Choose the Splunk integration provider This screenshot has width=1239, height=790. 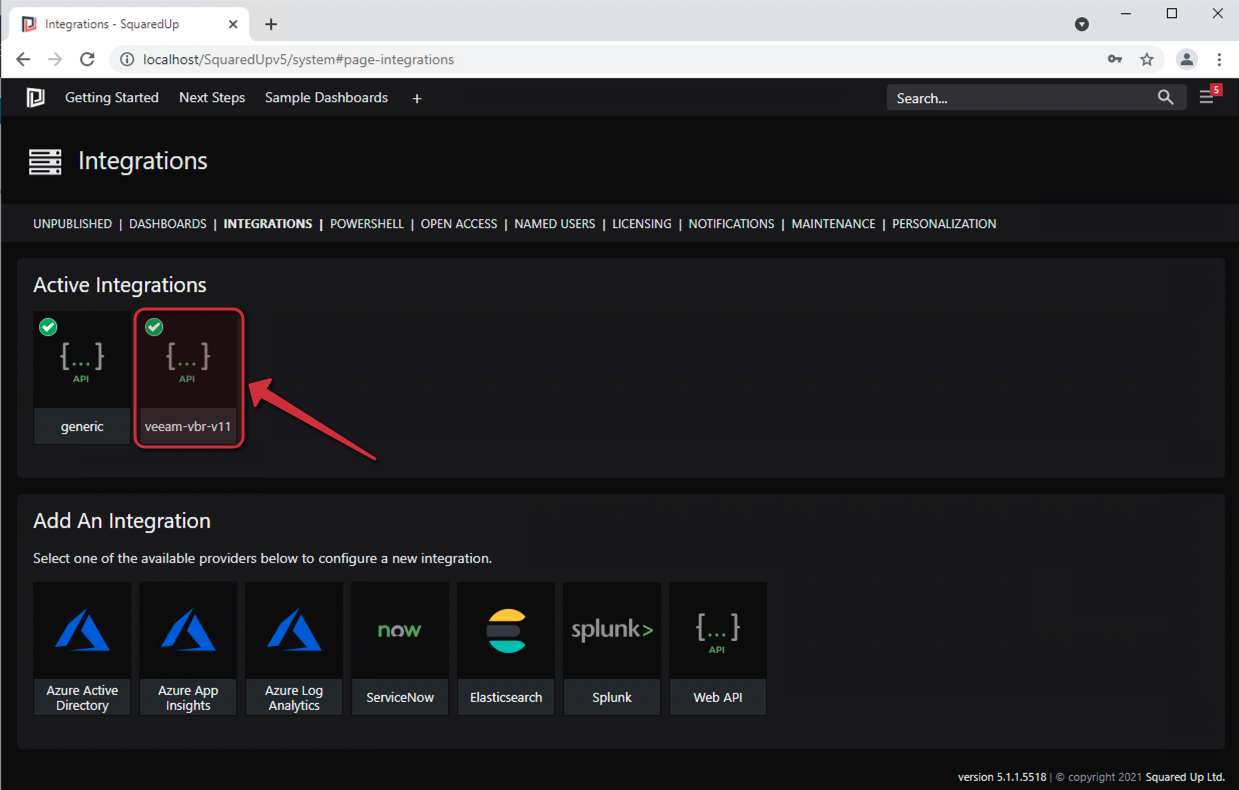[612, 648]
